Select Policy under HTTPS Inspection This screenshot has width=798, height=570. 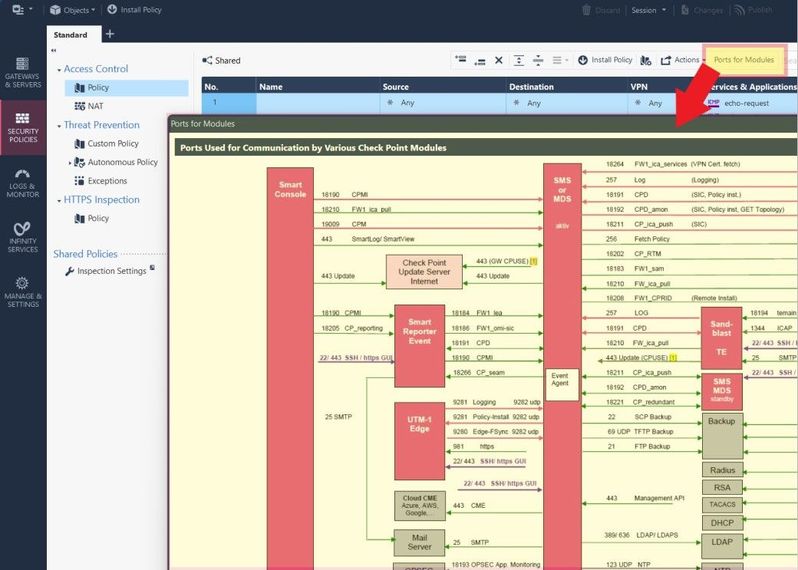point(92,218)
